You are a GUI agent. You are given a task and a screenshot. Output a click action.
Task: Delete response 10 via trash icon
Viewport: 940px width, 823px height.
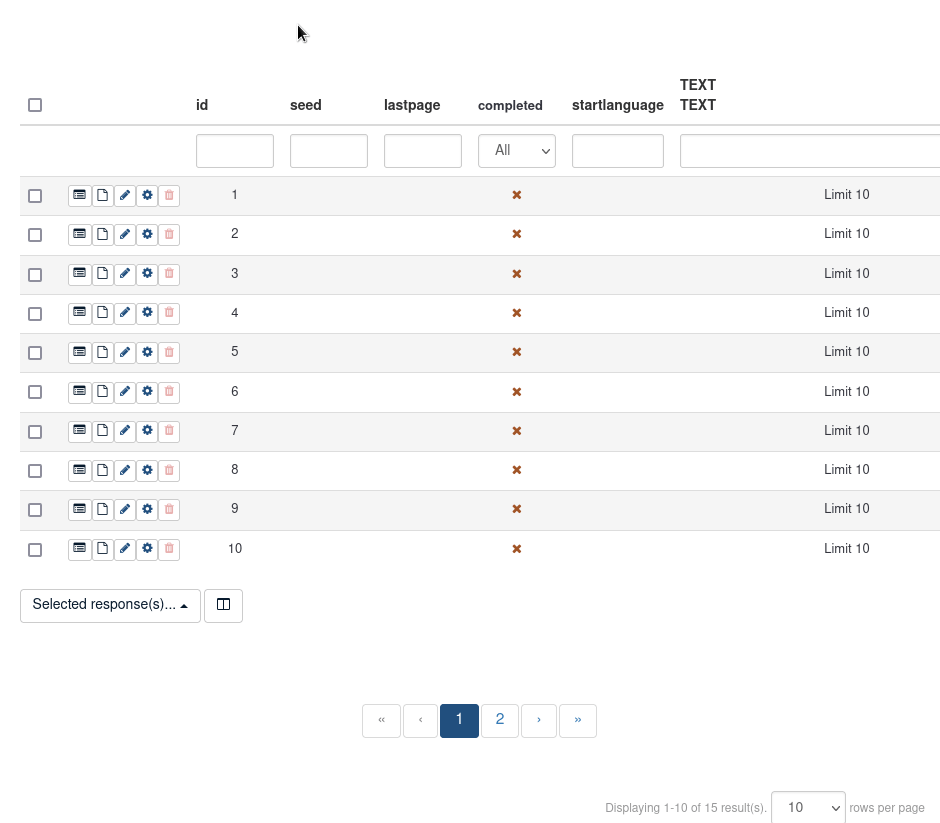(x=169, y=549)
